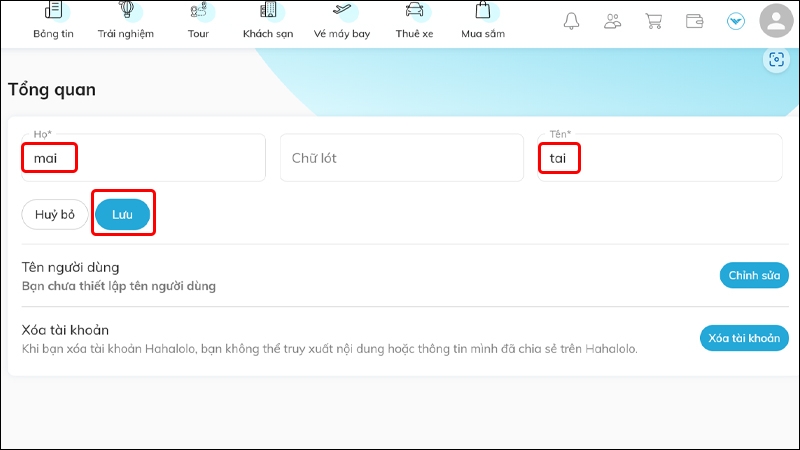Click the account deletion warning description

coord(330,349)
